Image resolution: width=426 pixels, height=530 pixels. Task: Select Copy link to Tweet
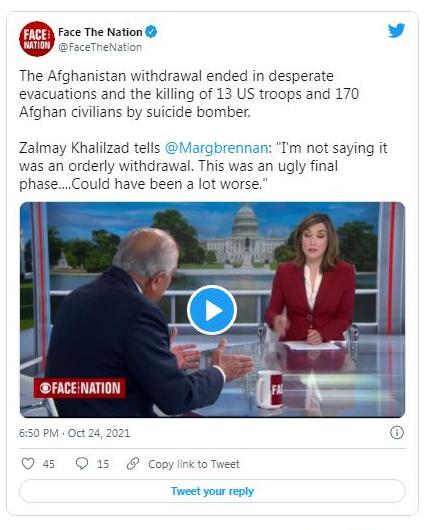tap(194, 464)
